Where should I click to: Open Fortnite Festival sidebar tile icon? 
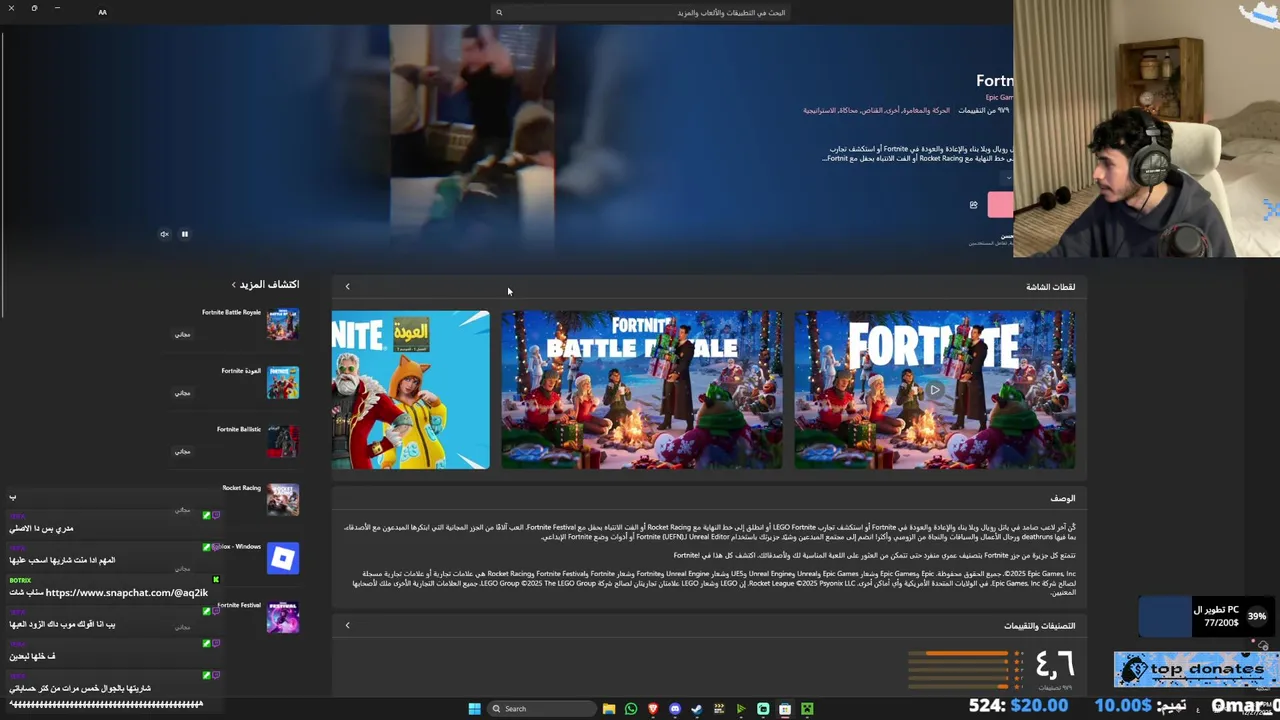tap(283, 617)
